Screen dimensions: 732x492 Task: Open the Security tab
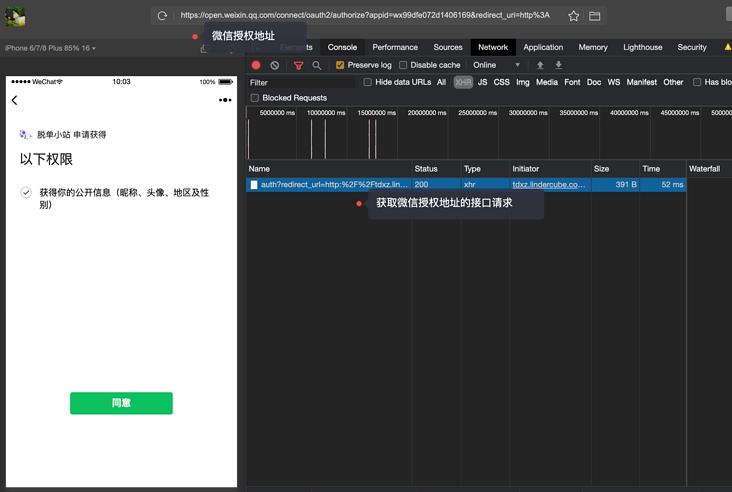click(x=692, y=47)
